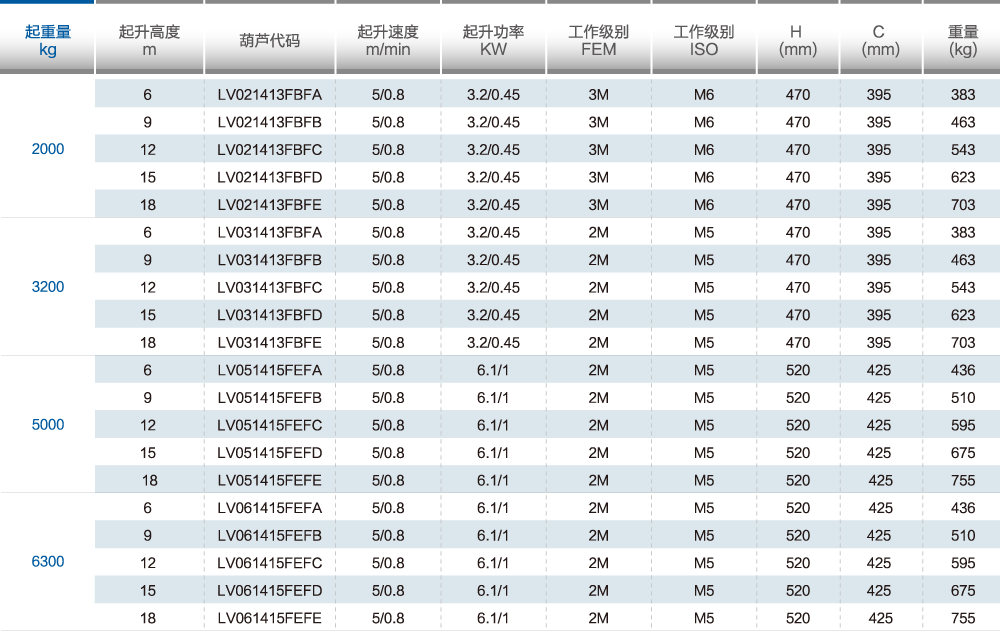Select the 6300 load capacity cell
The width and height of the screenshot is (1000, 631).
point(47,562)
